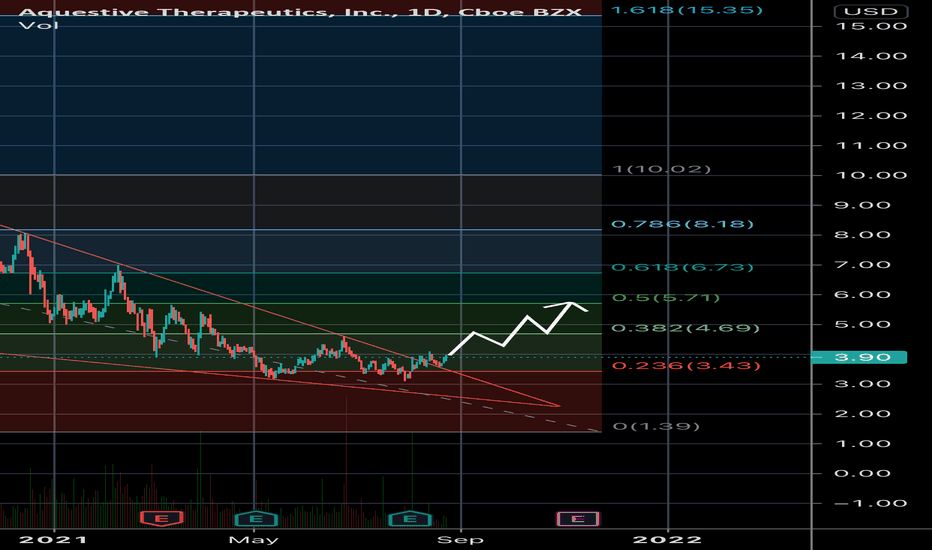Click the current price tag 3.90
Viewport: 932px width, 550px height.
(859, 357)
